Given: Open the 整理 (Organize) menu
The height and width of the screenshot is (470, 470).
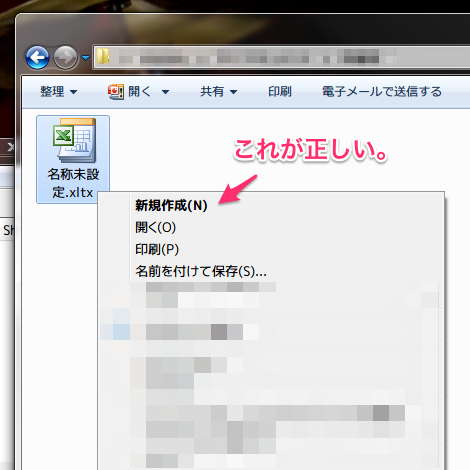Looking at the screenshot, I should (59, 91).
